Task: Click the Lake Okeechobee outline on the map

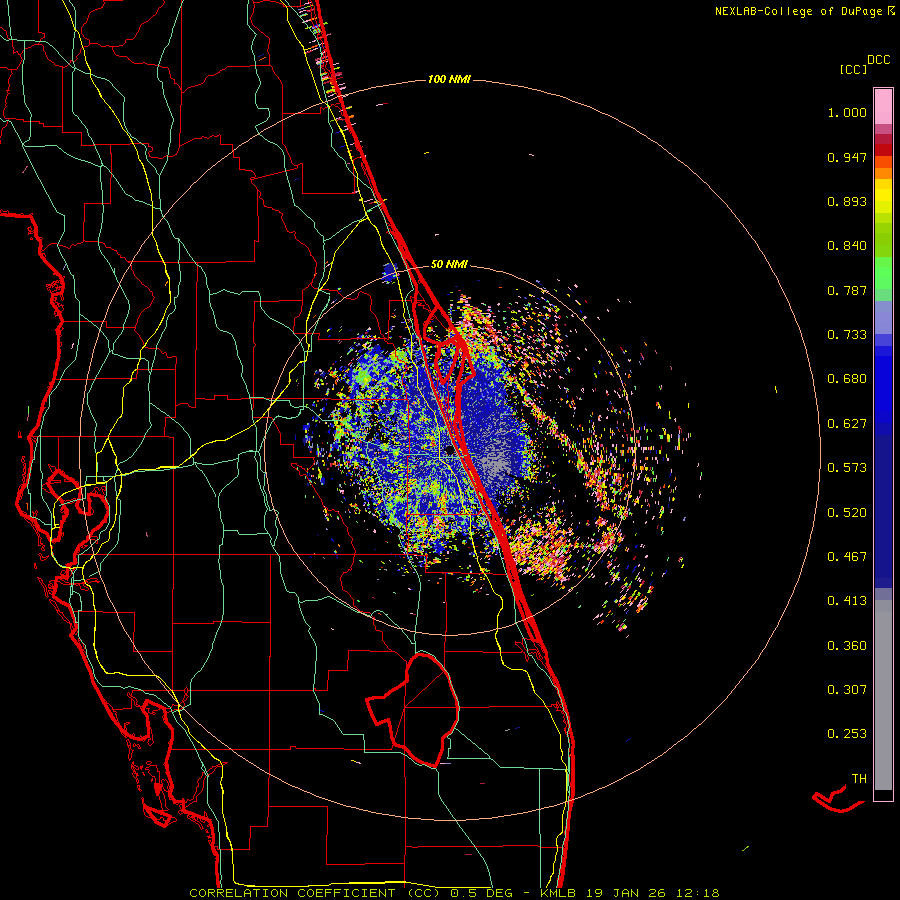Action: 413,709
